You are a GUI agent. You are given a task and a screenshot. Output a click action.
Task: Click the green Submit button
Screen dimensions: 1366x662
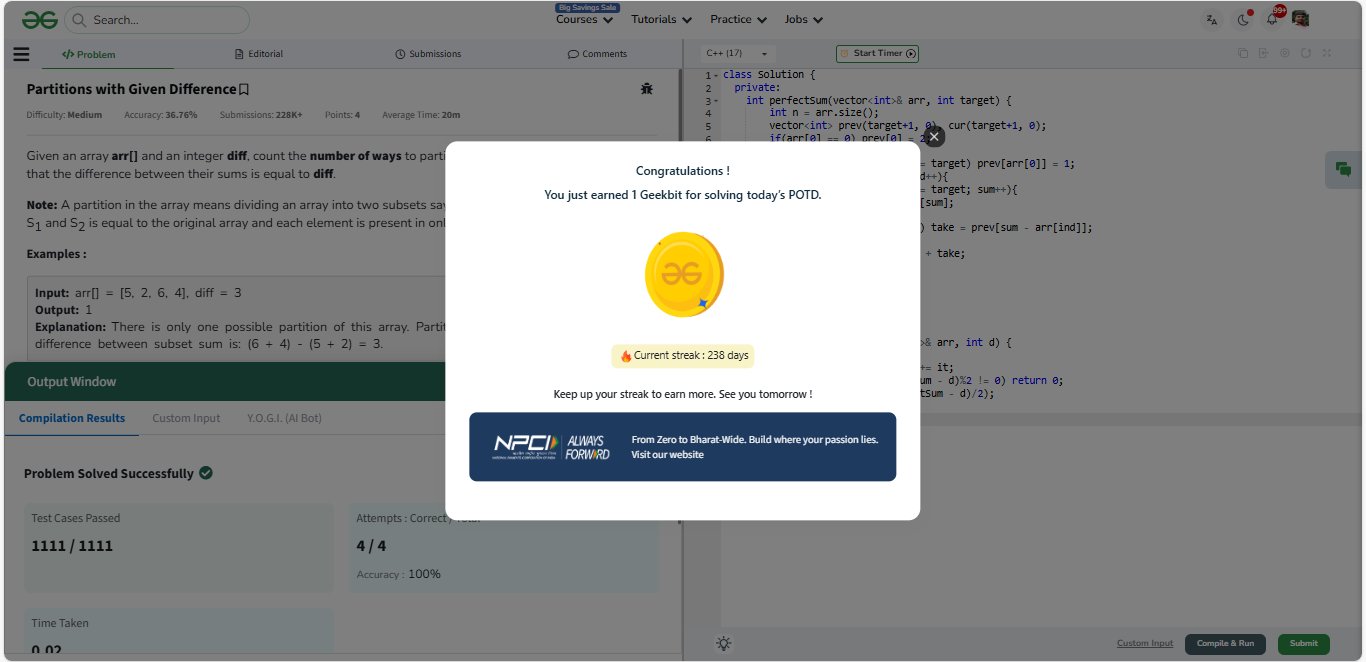click(x=1304, y=644)
